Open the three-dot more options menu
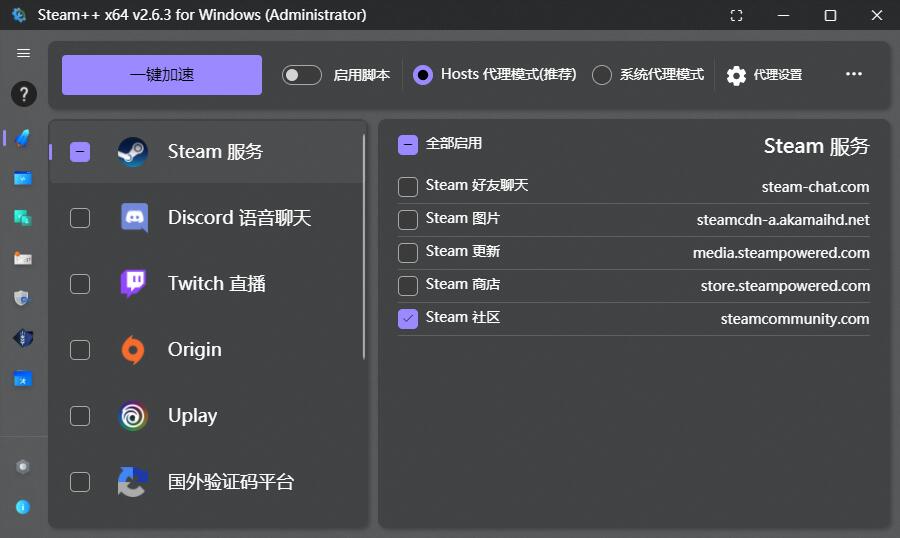The width and height of the screenshot is (900, 538). pos(853,75)
